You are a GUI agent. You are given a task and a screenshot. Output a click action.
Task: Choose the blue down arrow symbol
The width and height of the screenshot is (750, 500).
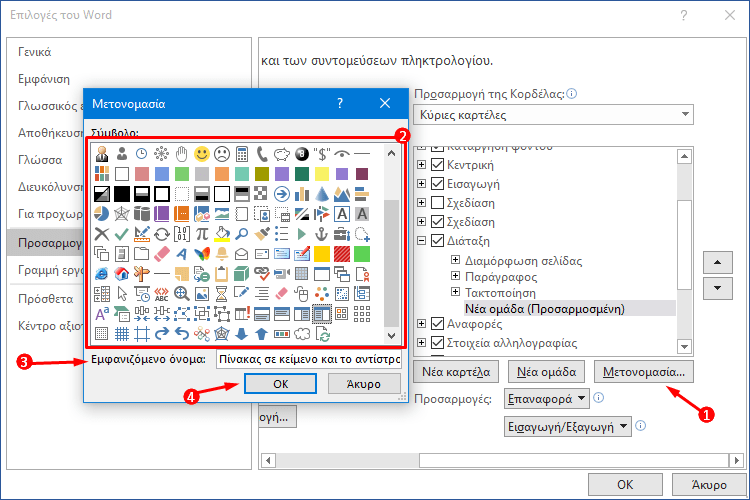pos(242,334)
